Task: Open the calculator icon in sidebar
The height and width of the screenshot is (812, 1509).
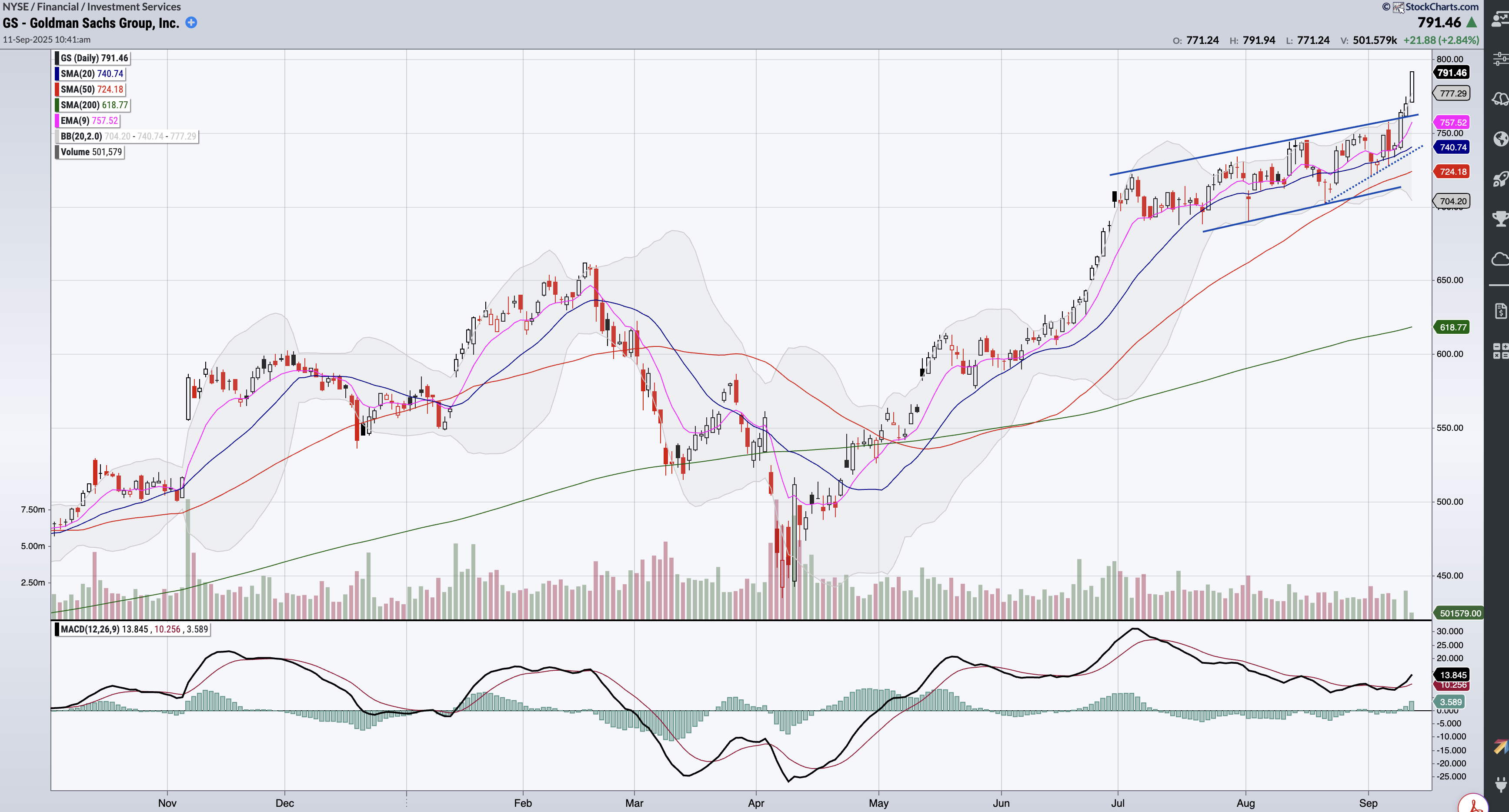Action: 1500,351
